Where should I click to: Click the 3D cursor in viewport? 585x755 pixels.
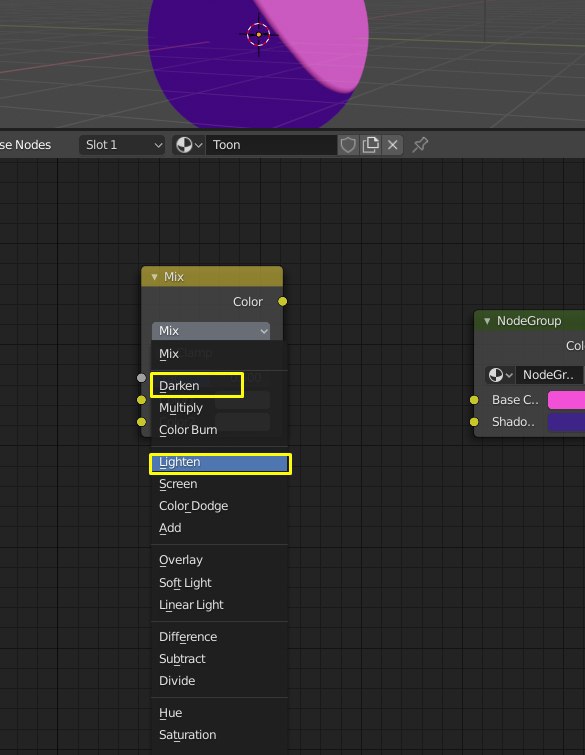[259, 35]
